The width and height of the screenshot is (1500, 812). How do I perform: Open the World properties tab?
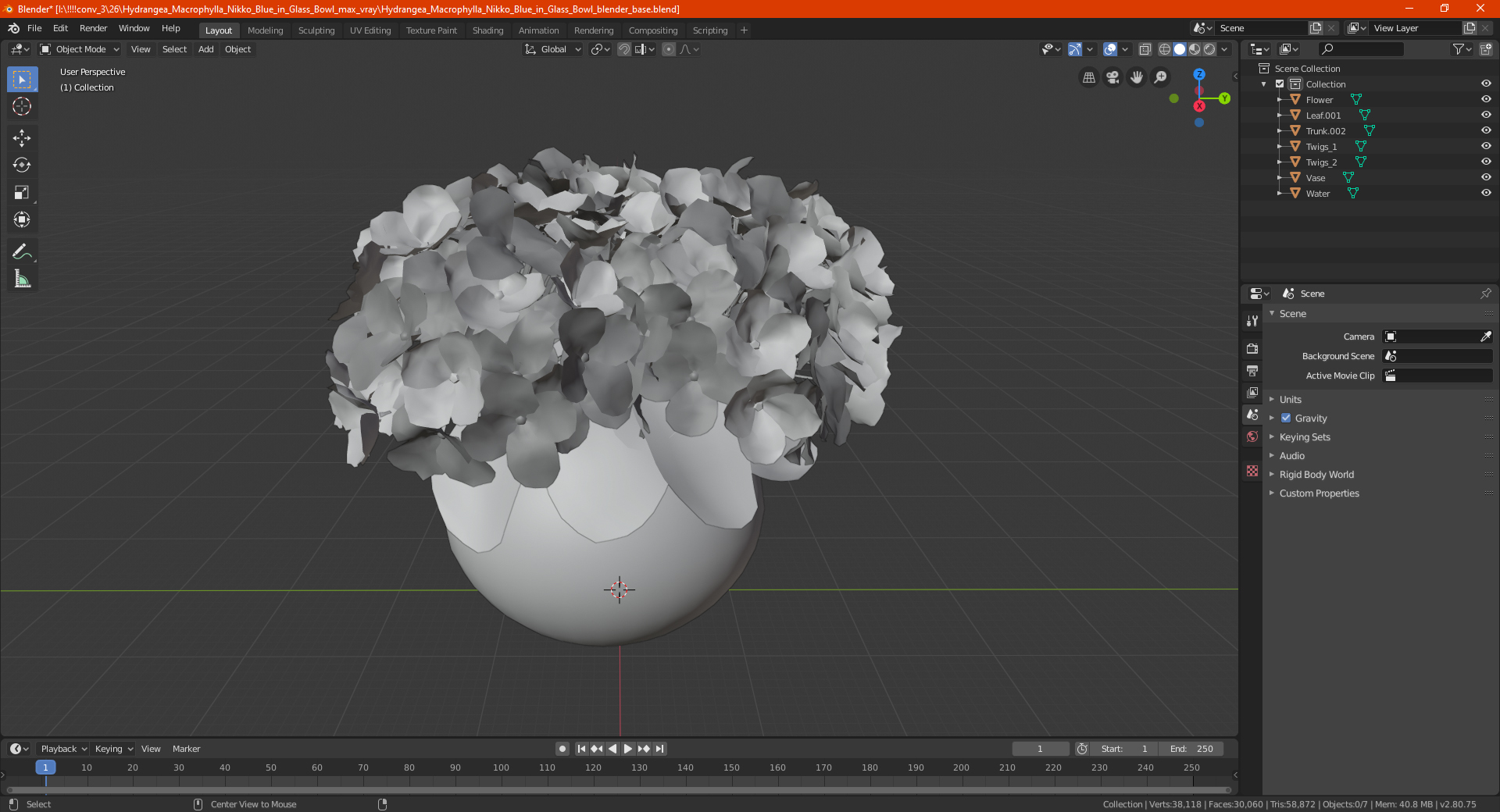1252,436
